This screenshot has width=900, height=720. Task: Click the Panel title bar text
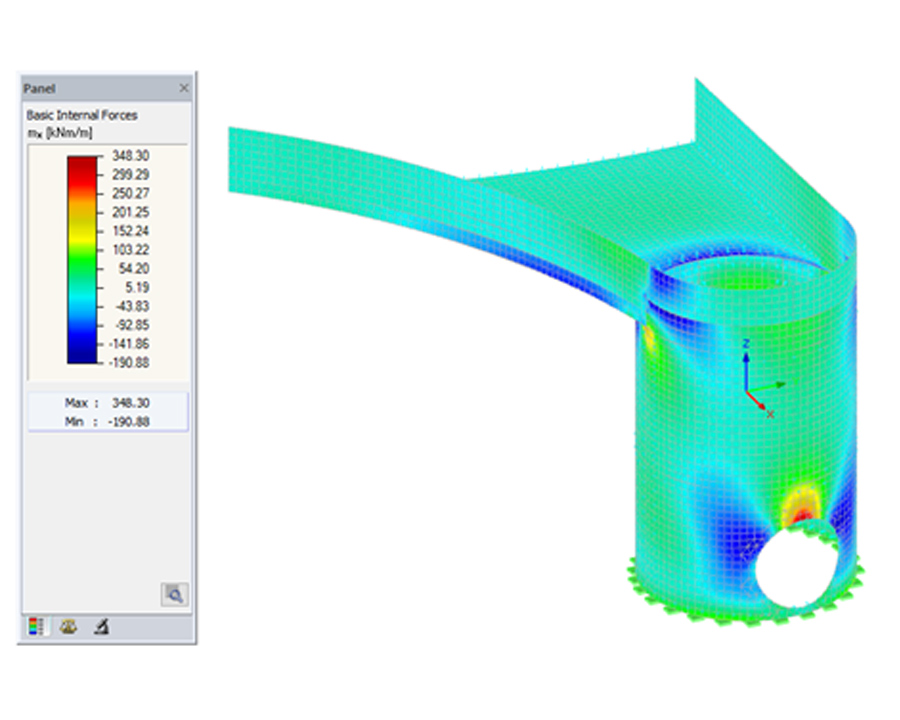(x=39, y=88)
